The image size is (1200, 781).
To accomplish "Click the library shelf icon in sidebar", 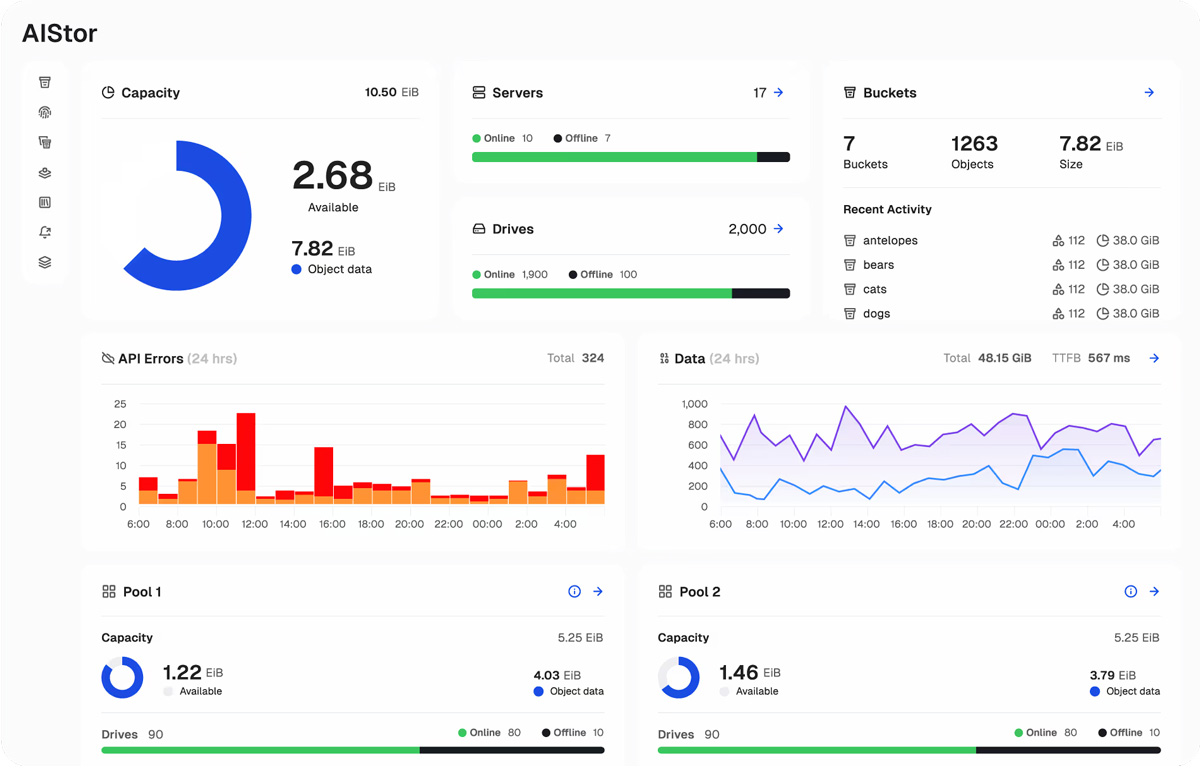I will [x=45, y=203].
